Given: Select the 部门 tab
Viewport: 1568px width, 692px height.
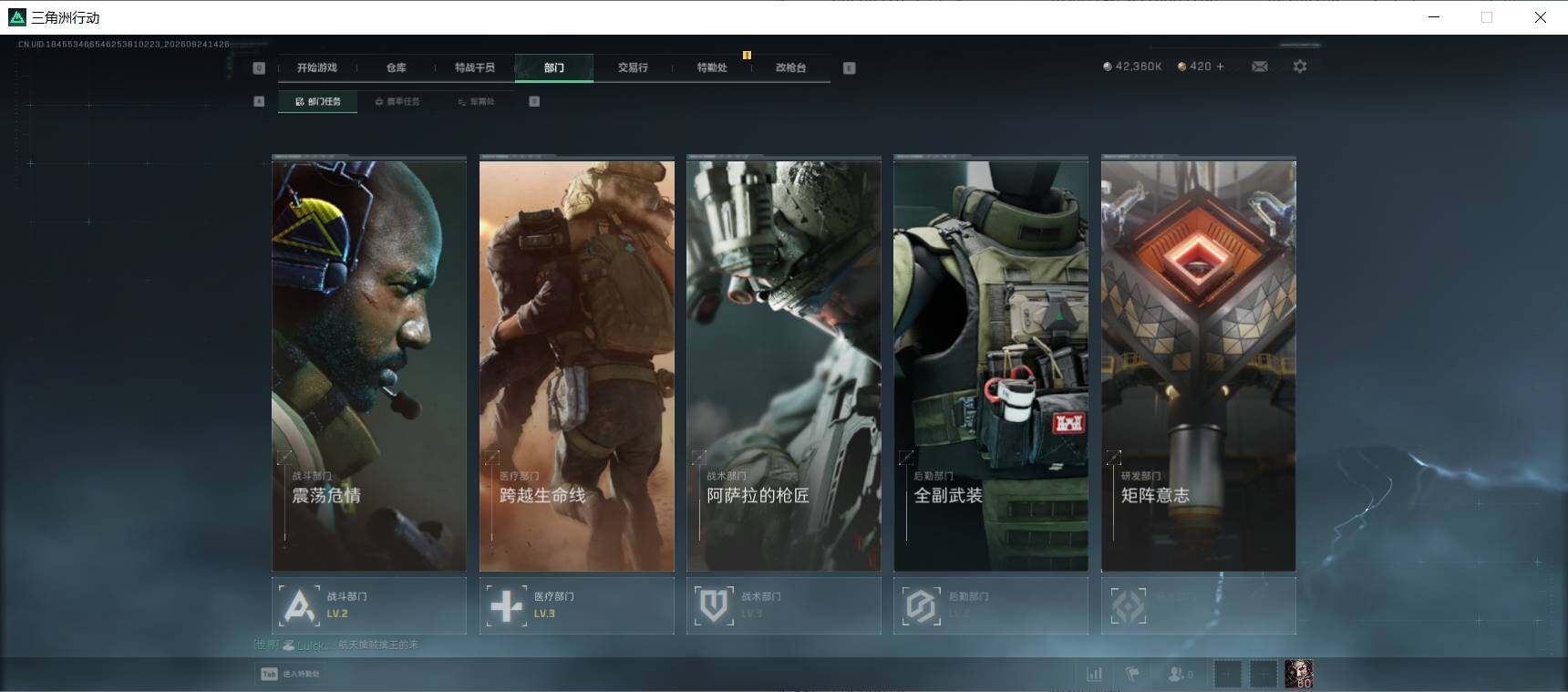Looking at the screenshot, I should [x=554, y=67].
